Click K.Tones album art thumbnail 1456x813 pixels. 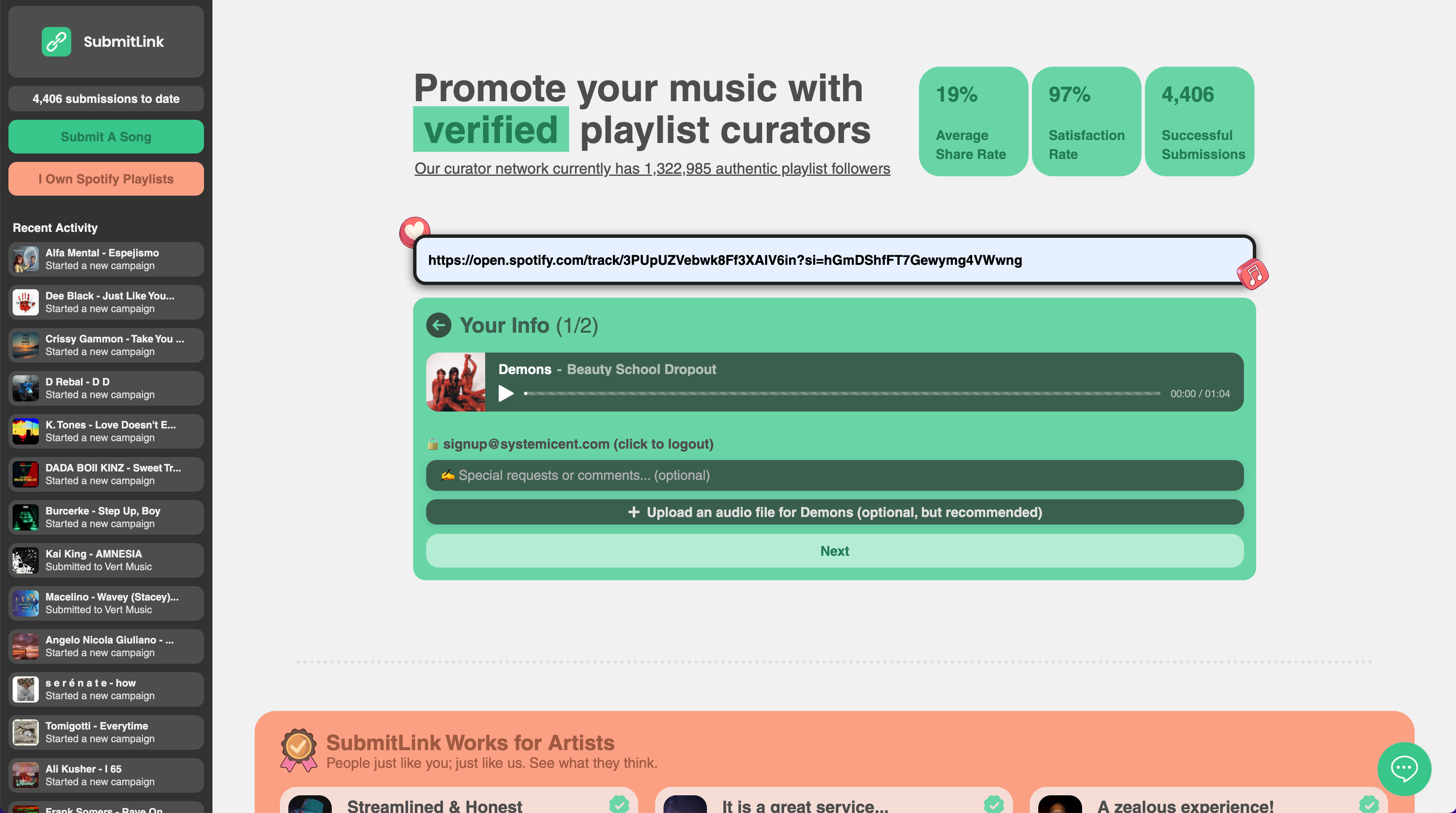(25, 431)
